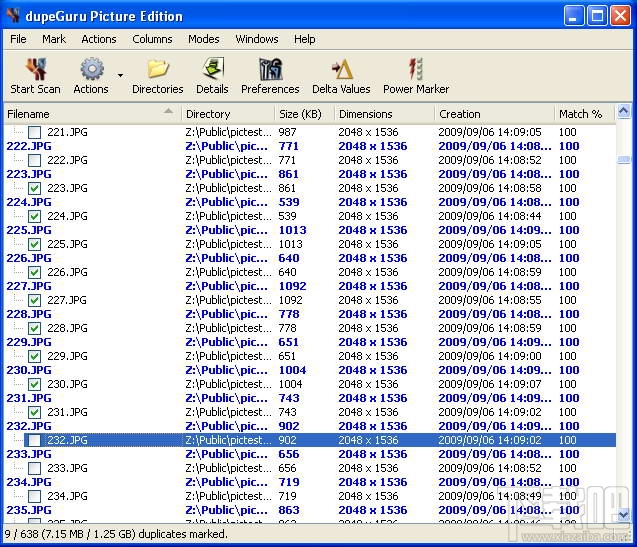Open the Preferences toolbar icon

click(270, 69)
